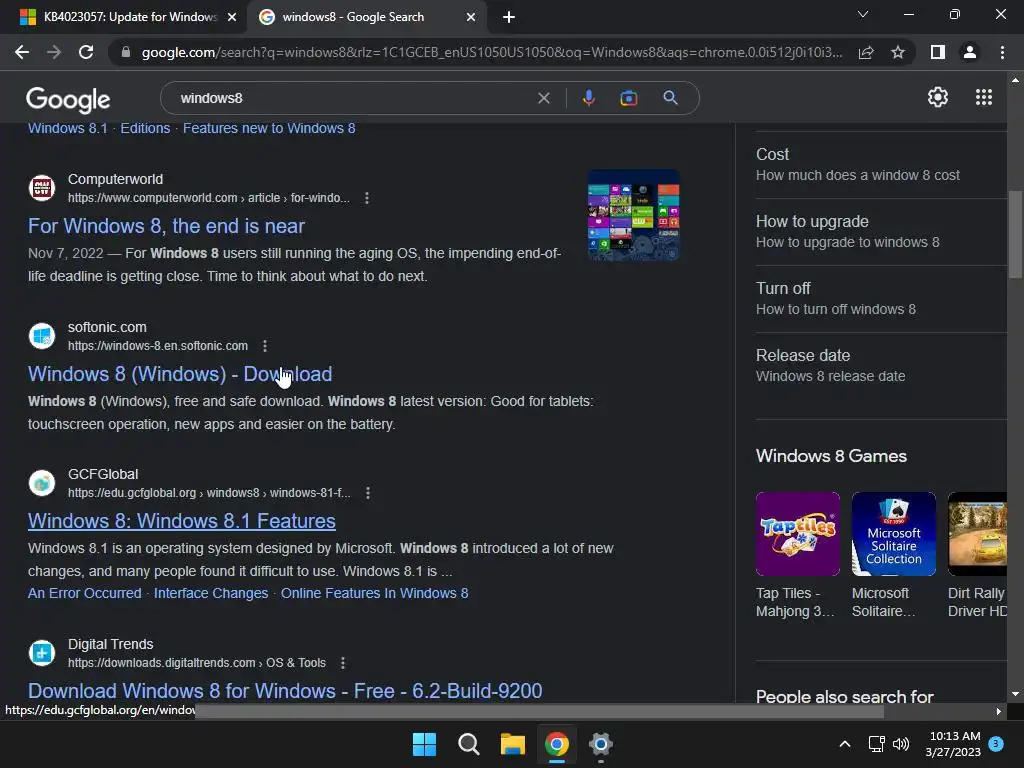Share this page icon in the address bar

tap(866, 52)
